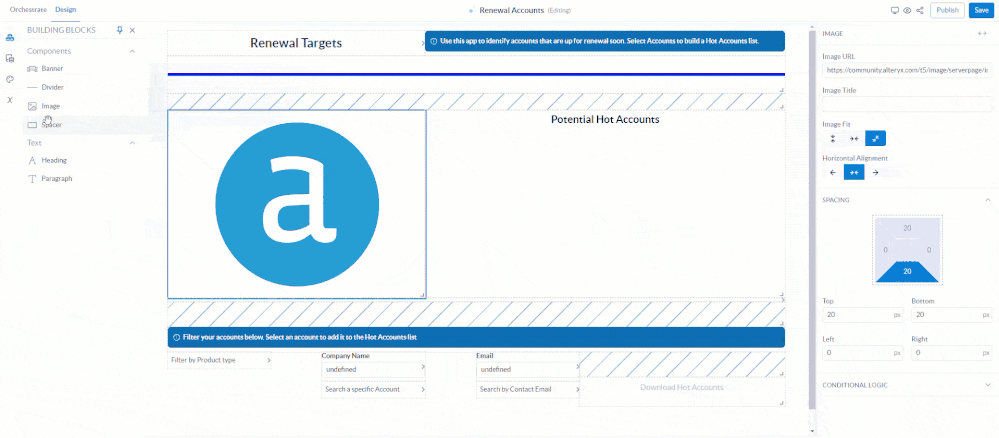
Task: Set Image Fit to the horizontal fit option
Action: (854, 138)
